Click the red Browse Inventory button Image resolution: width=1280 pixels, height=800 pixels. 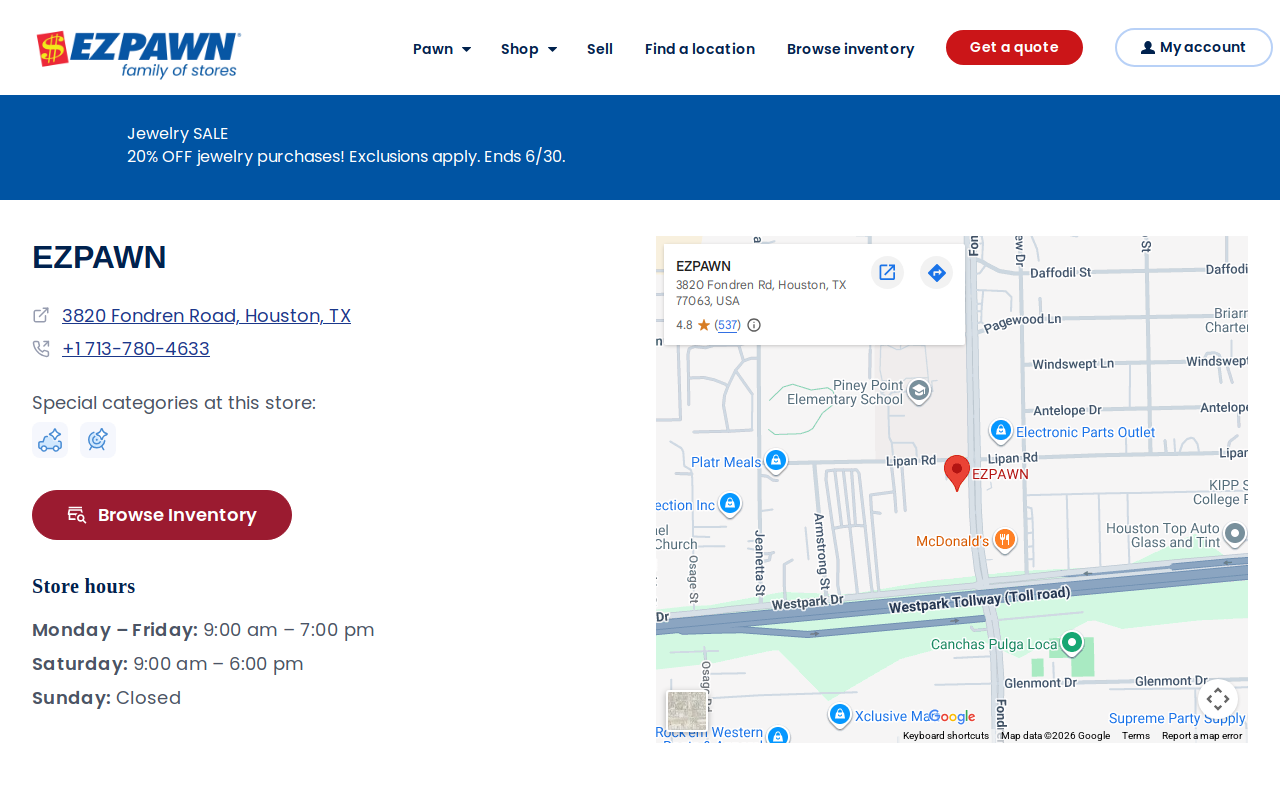point(162,515)
